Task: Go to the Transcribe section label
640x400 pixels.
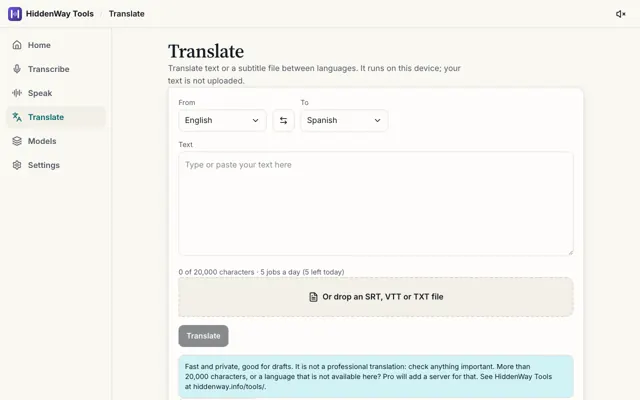Action: click(x=49, y=69)
